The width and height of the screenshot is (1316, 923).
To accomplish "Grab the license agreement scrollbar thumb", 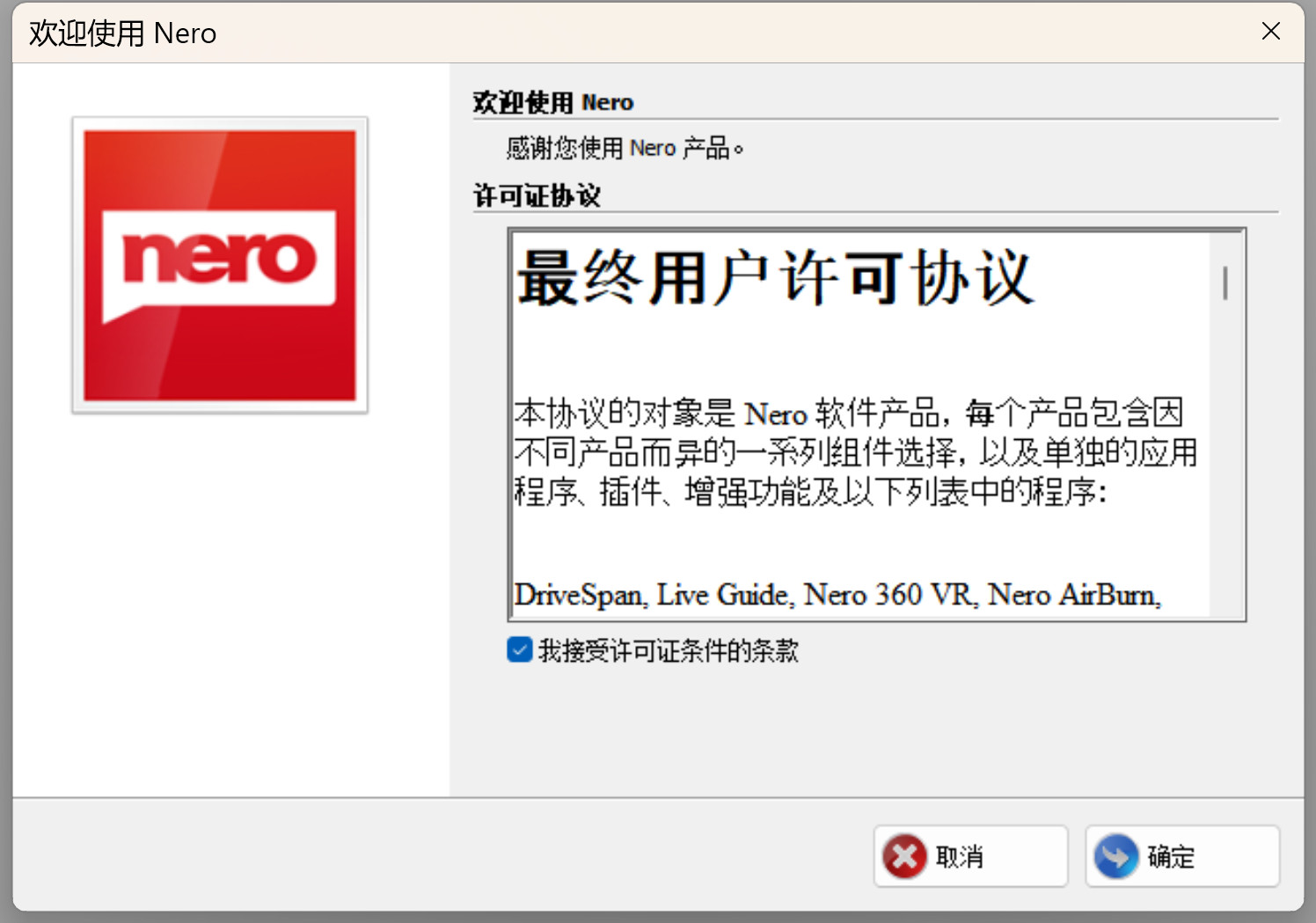I will (x=1225, y=283).
